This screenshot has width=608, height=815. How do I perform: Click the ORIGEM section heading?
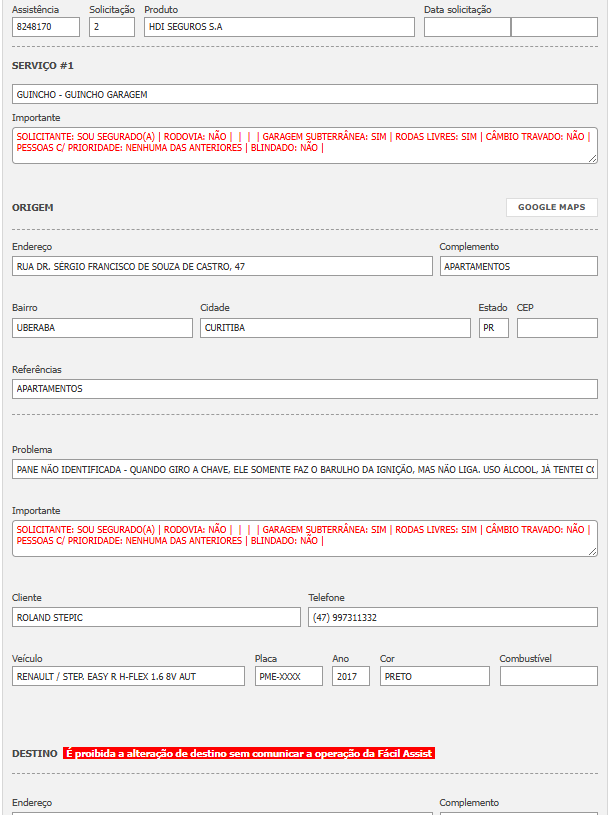32,207
